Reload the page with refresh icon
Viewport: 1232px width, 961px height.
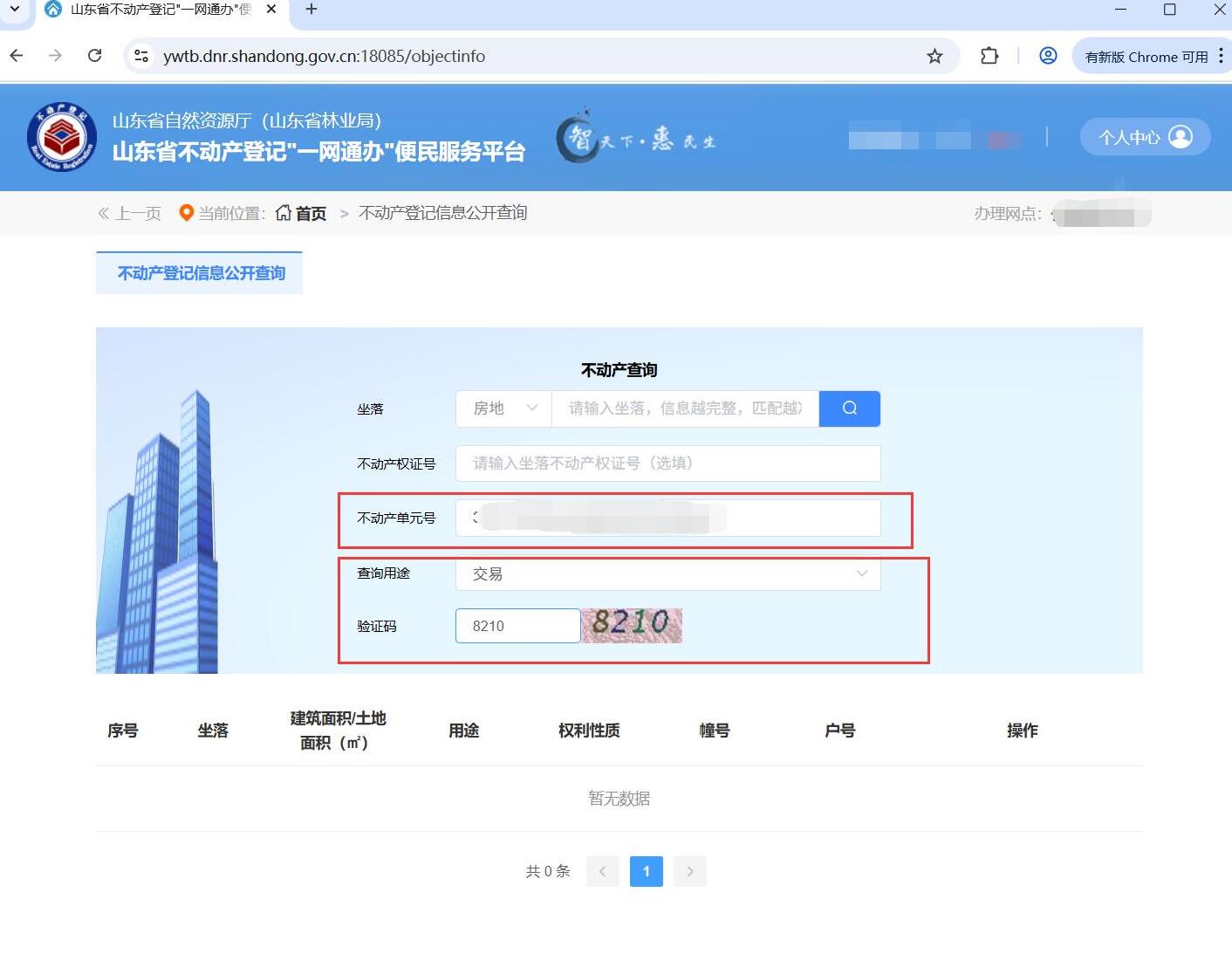point(95,57)
